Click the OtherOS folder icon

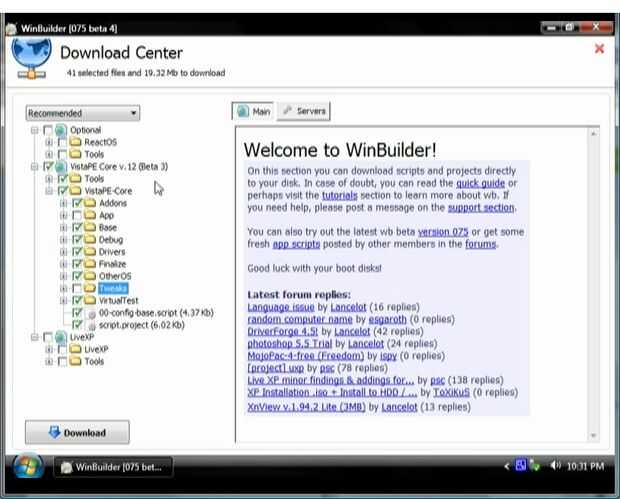[90, 276]
